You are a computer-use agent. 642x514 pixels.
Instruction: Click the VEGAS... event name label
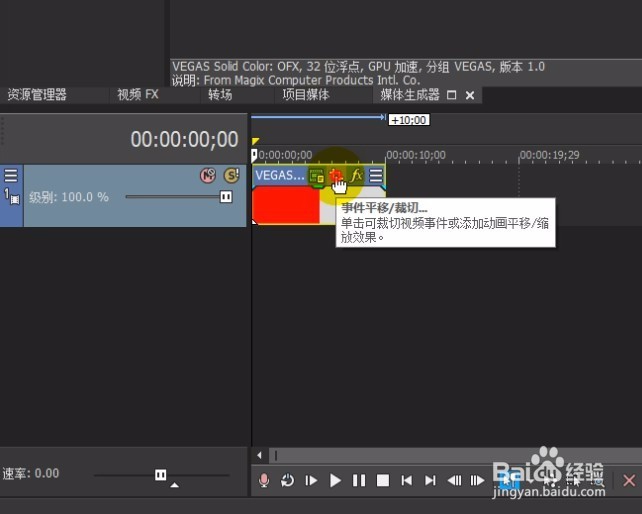point(280,176)
